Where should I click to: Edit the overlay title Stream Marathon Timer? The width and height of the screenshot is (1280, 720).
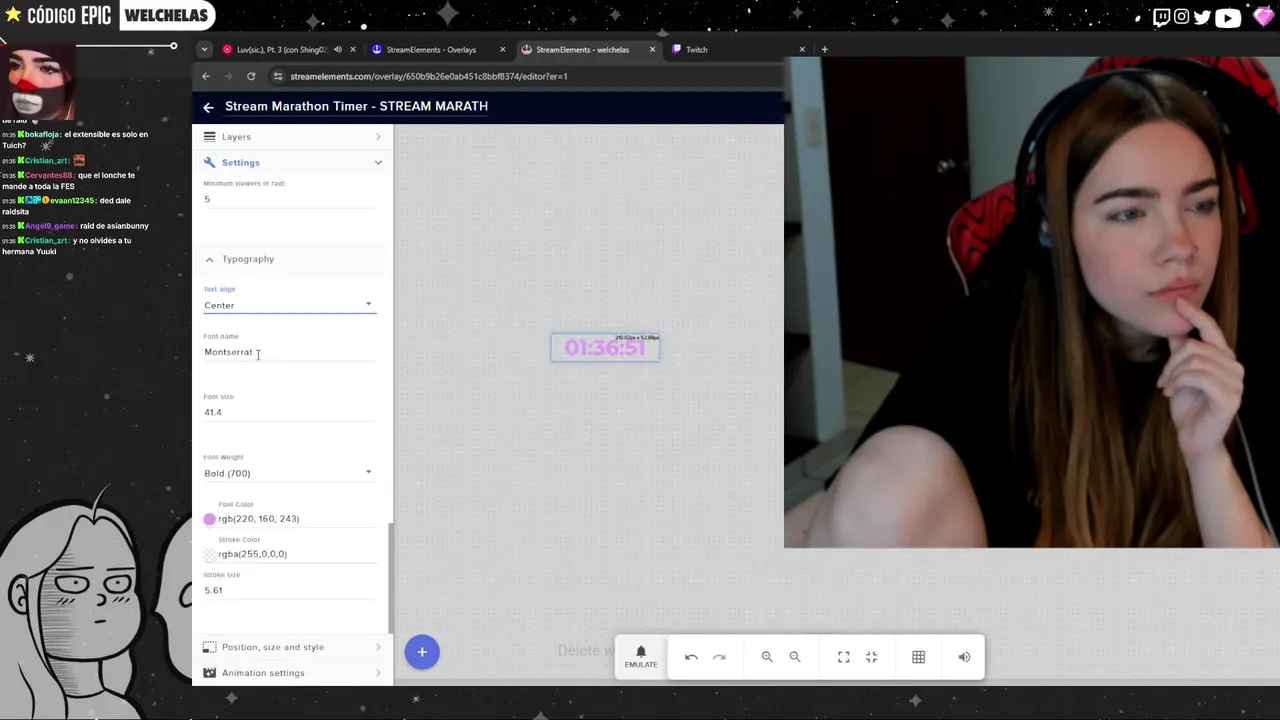[356, 106]
